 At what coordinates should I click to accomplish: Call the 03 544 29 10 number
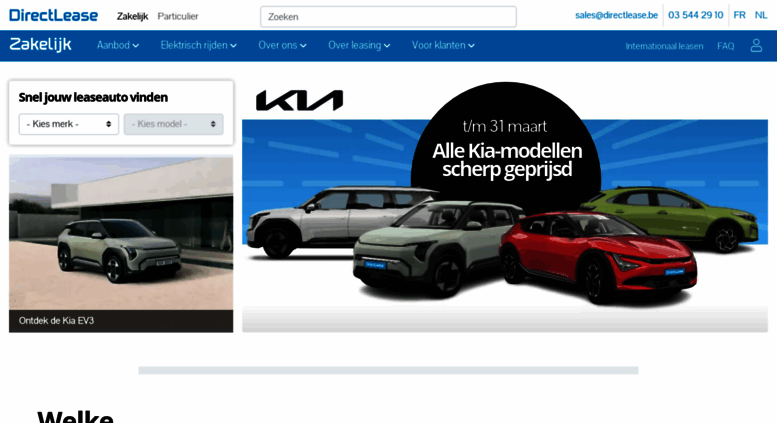(x=695, y=15)
